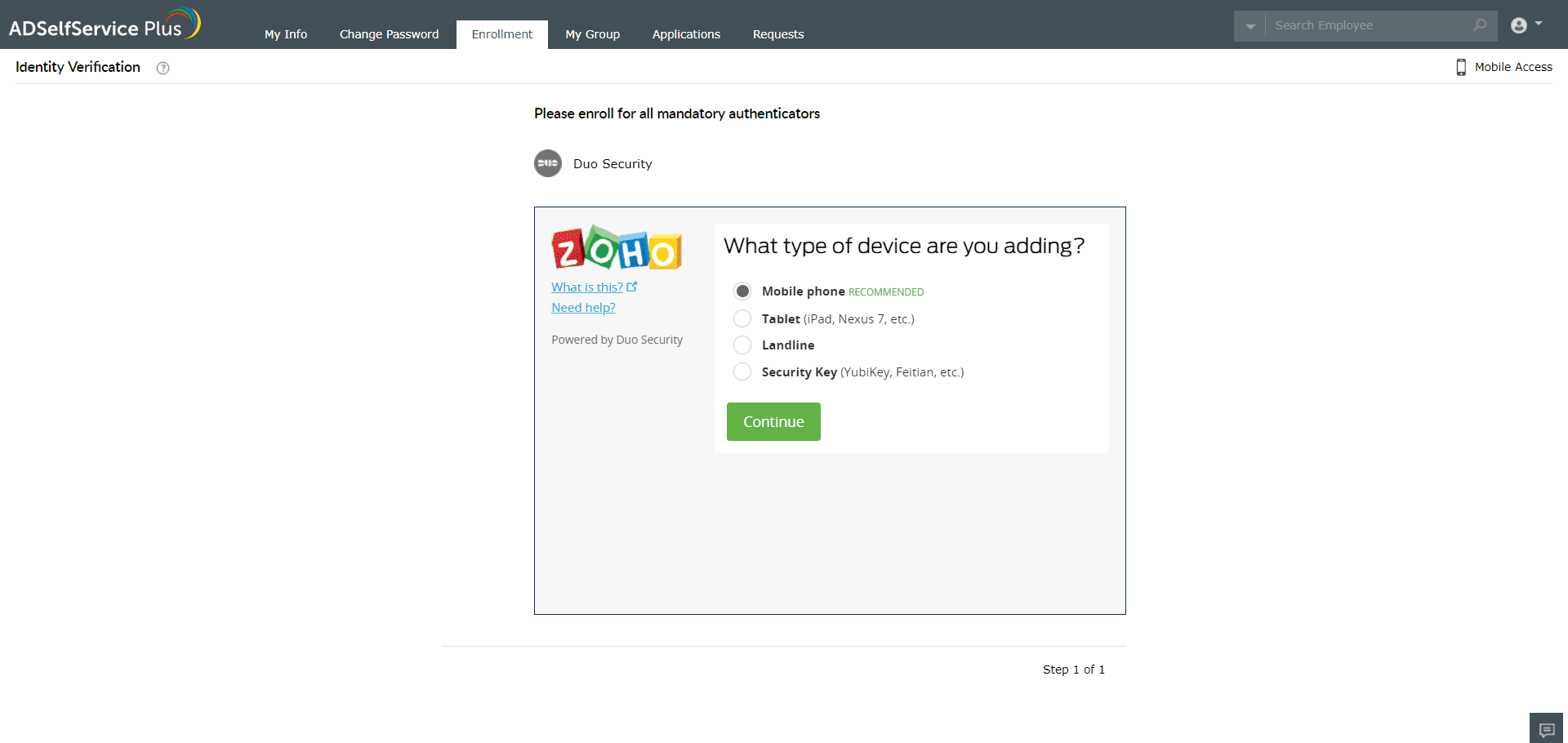Select the Security Key option

coord(742,371)
